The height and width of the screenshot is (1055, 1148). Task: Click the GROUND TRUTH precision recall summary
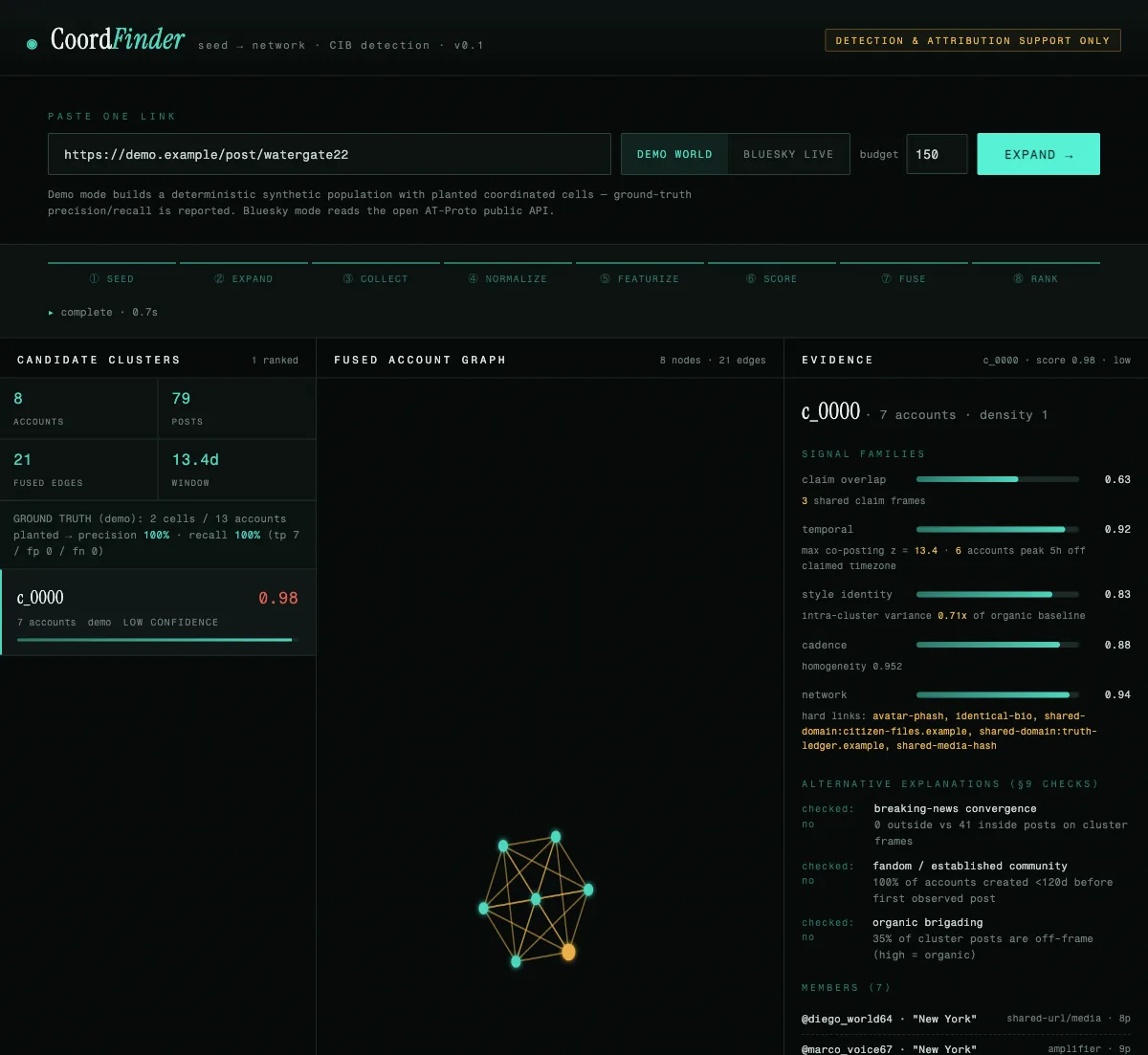pyautogui.click(x=157, y=535)
